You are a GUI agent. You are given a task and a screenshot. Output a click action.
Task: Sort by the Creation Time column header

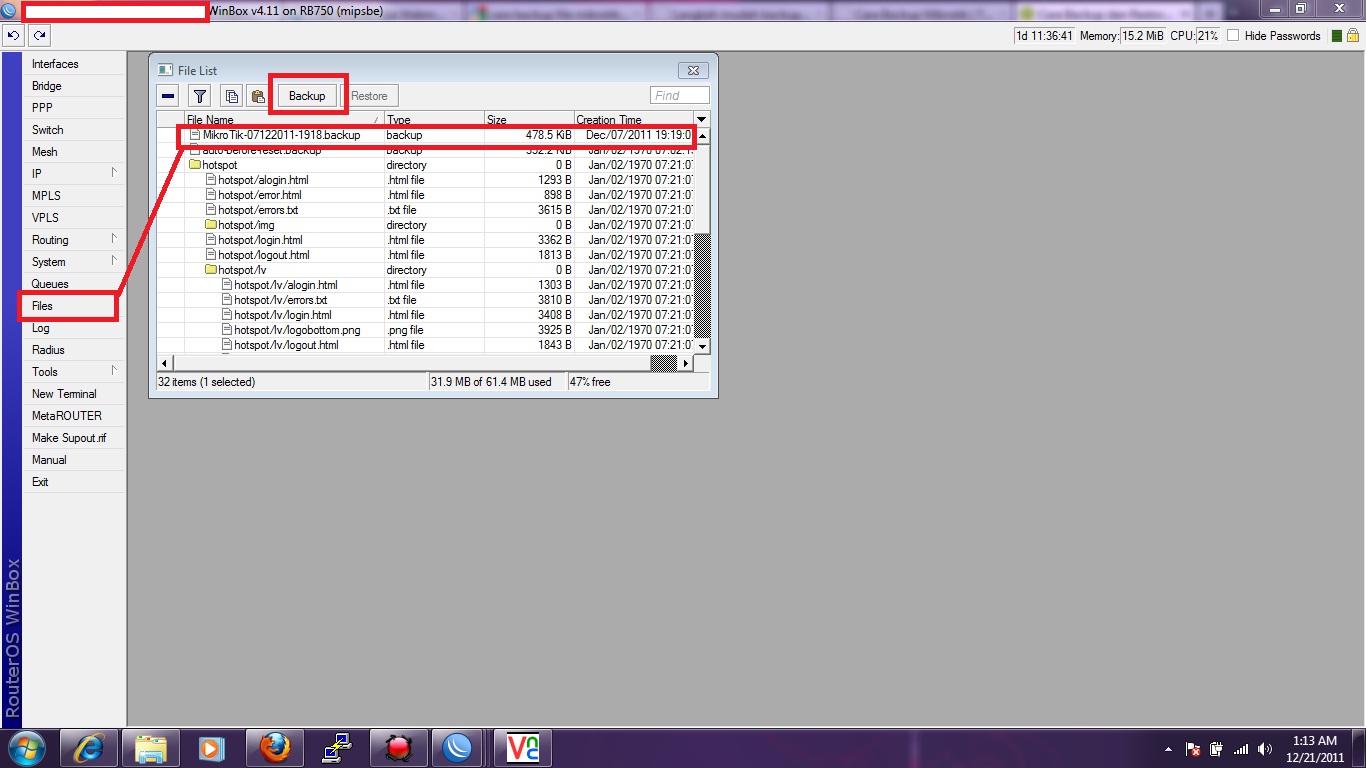click(634, 119)
